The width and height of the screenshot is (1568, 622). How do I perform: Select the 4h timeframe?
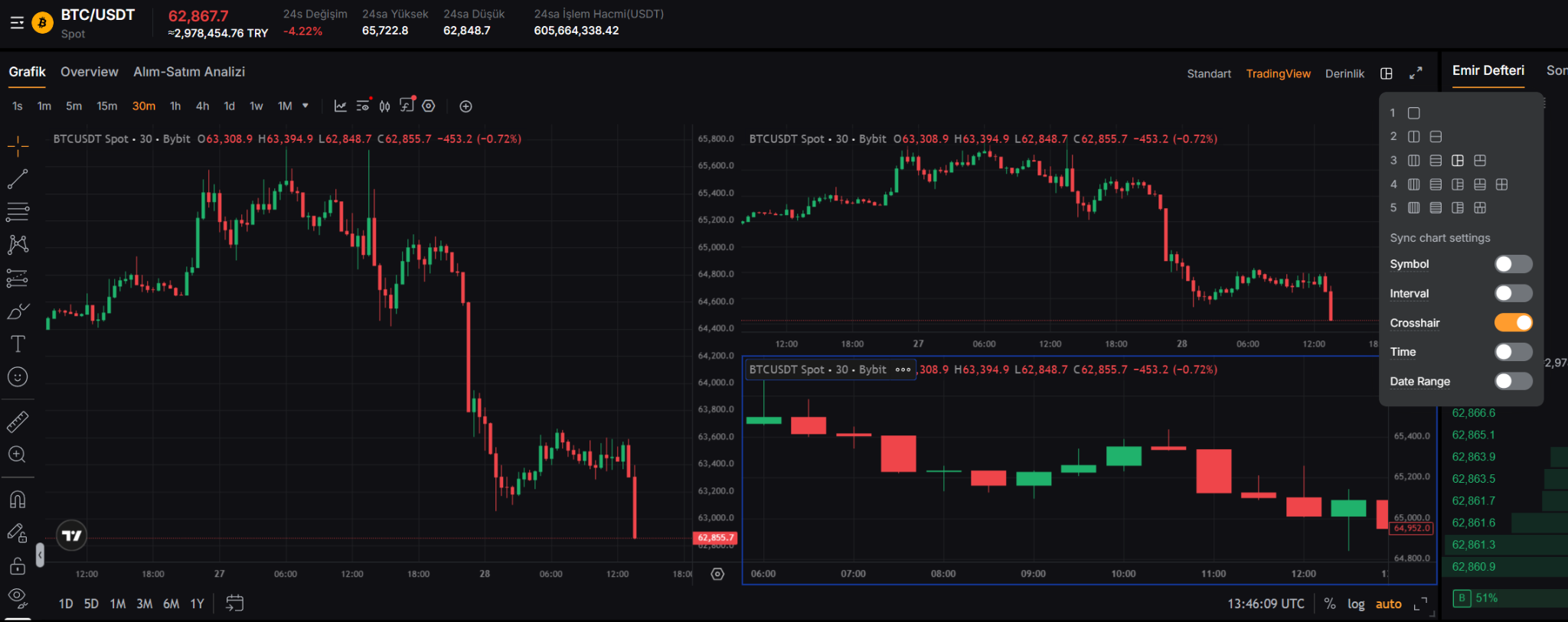[202, 106]
